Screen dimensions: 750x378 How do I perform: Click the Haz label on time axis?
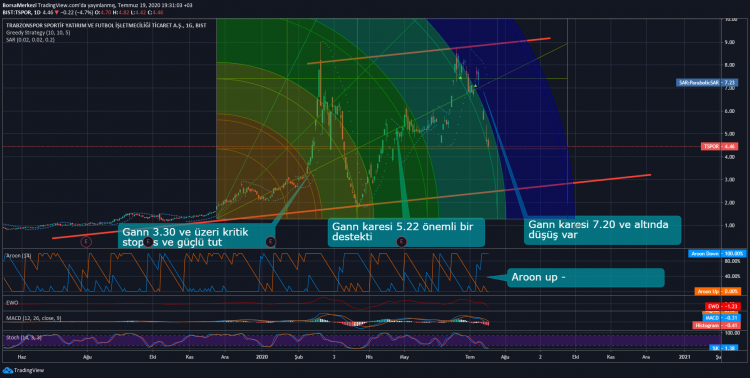coord(21,357)
